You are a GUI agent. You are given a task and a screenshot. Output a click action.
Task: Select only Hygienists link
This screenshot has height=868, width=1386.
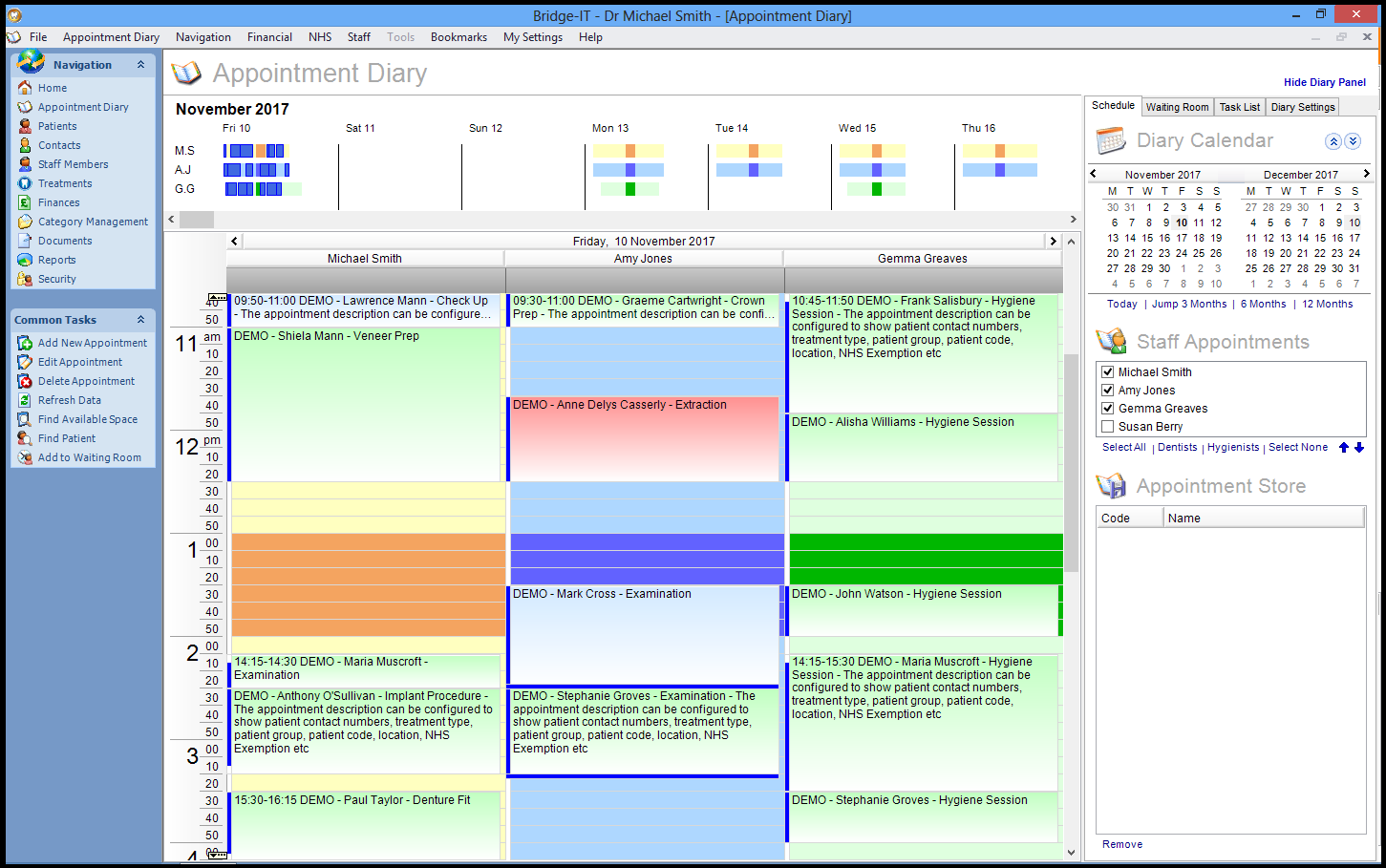point(1233,447)
